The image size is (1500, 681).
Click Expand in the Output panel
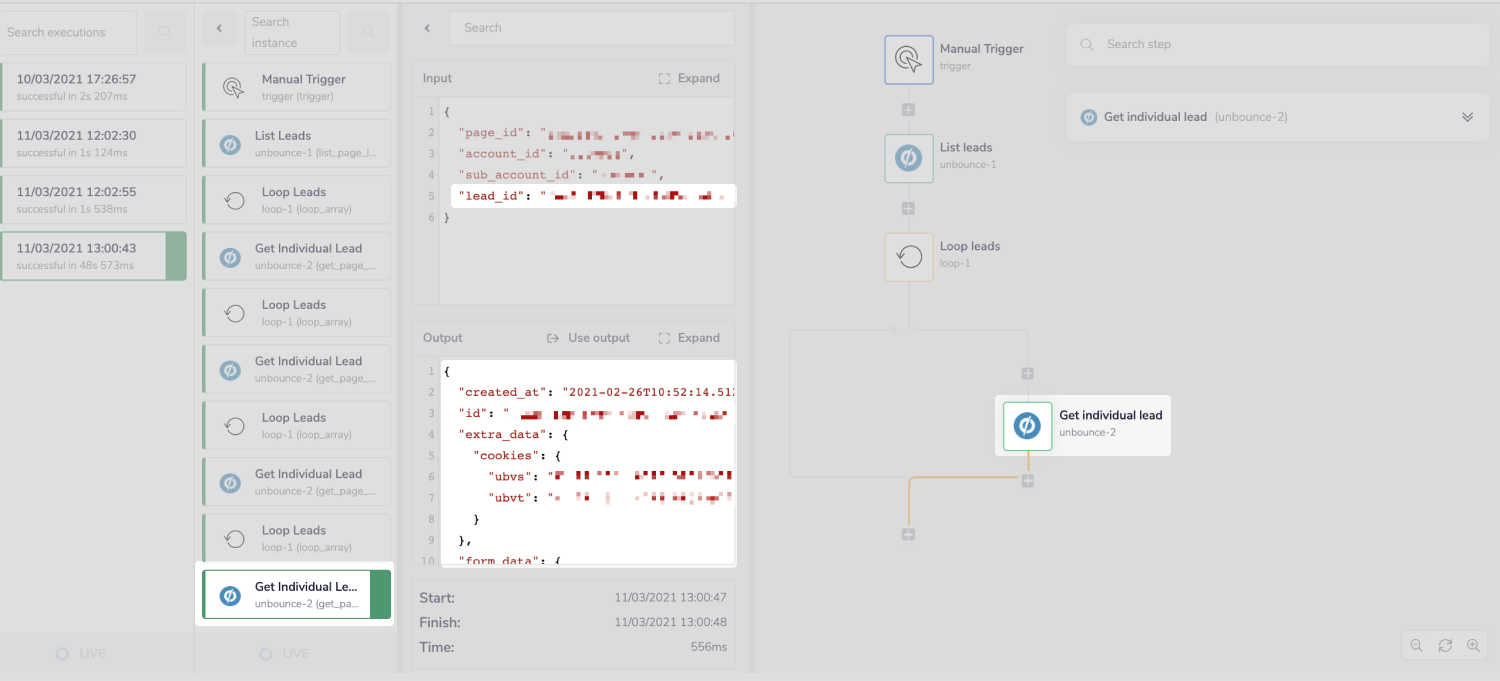coord(689,338)
